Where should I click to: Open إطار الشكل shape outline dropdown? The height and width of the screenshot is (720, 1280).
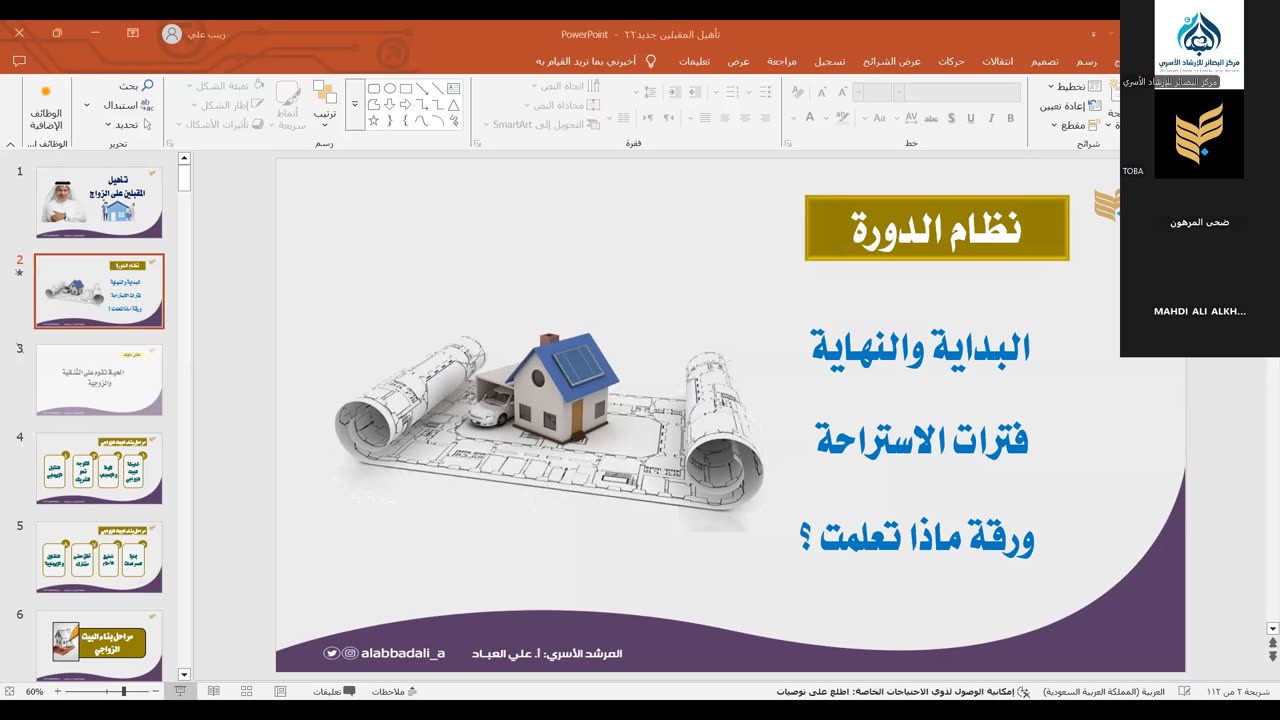coord(226,104)
